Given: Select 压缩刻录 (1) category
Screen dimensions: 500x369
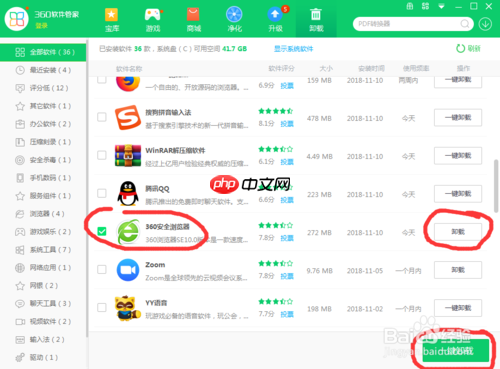Looking at the screenshot, I should 43,142.
